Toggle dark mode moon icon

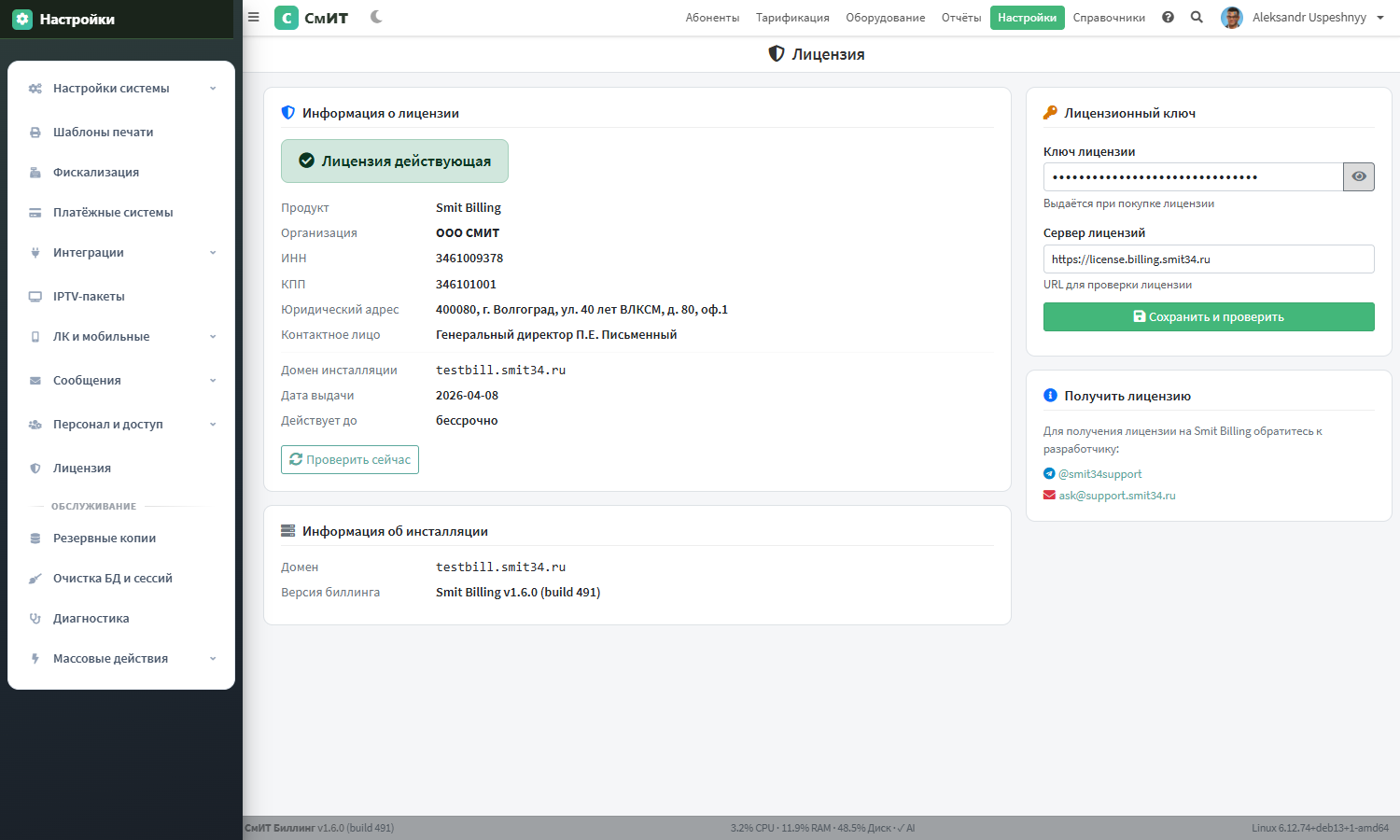coord(376,17)
